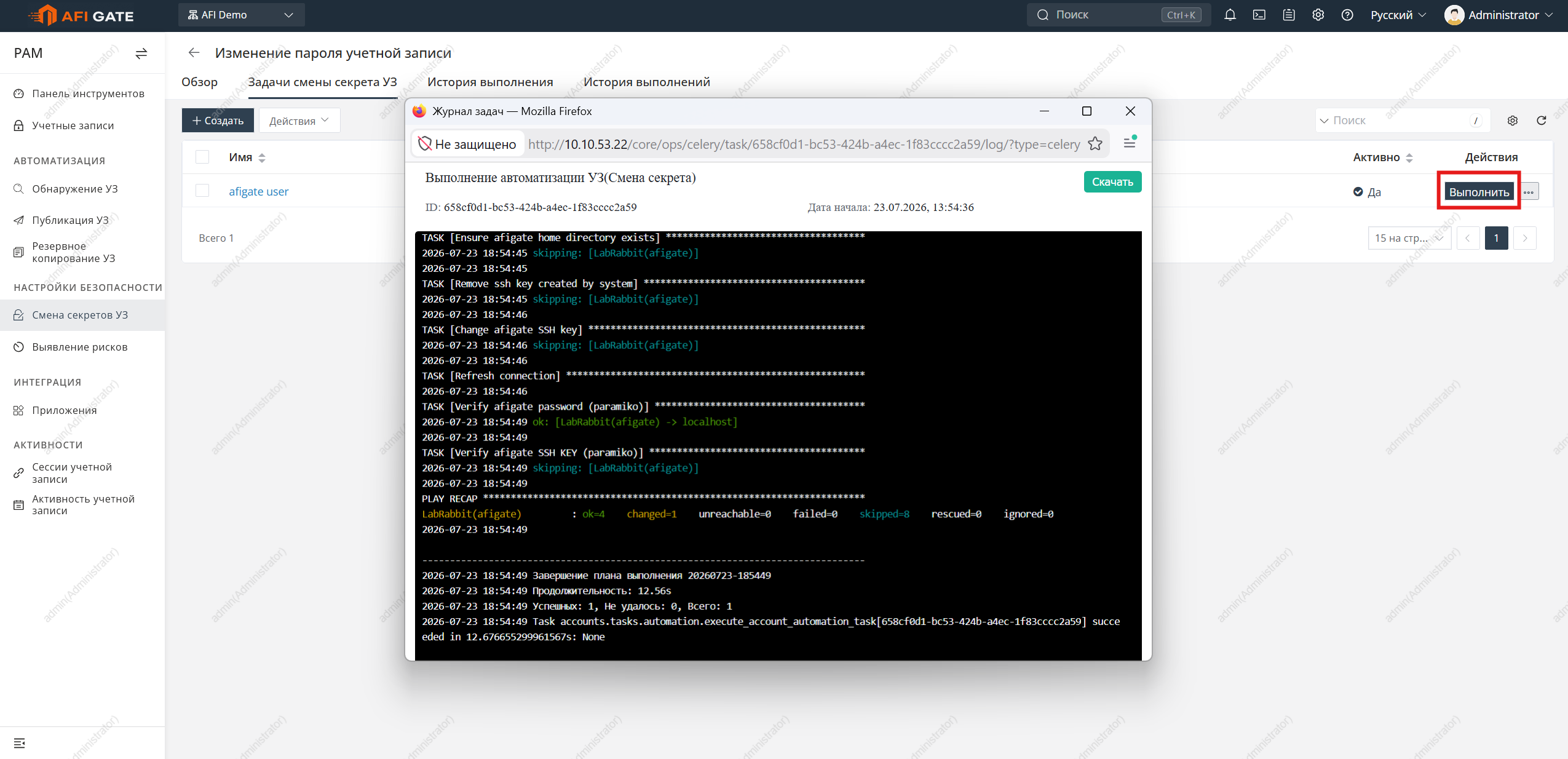Expand the AFI Demo organization dropdown
The width and height of the screenshot is (1568, 759).
pyautogui.click(x=241, y=15)
